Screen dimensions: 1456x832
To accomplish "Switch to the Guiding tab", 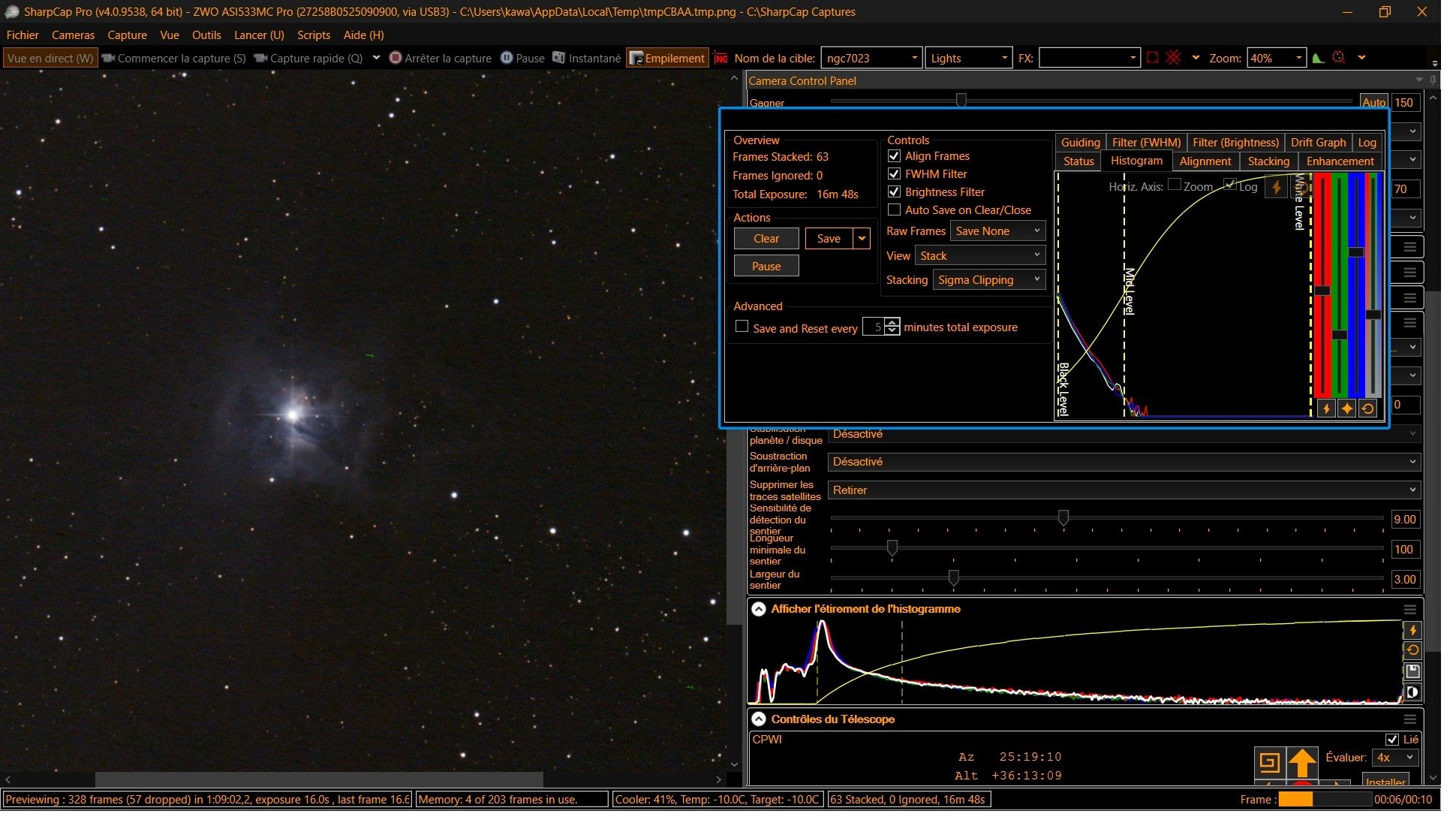I will click(x=1080, y=143).
